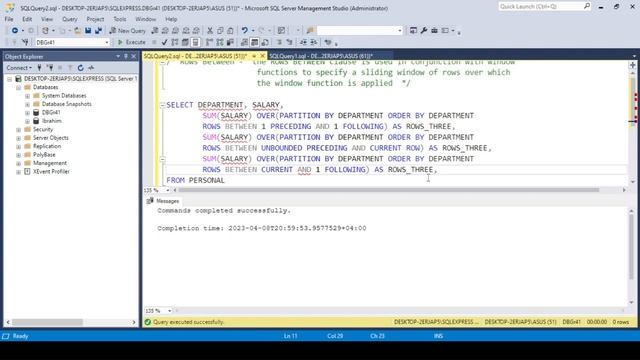Click the Comment out selected lines icon
The image size is (640, 360).
(280, 42)
